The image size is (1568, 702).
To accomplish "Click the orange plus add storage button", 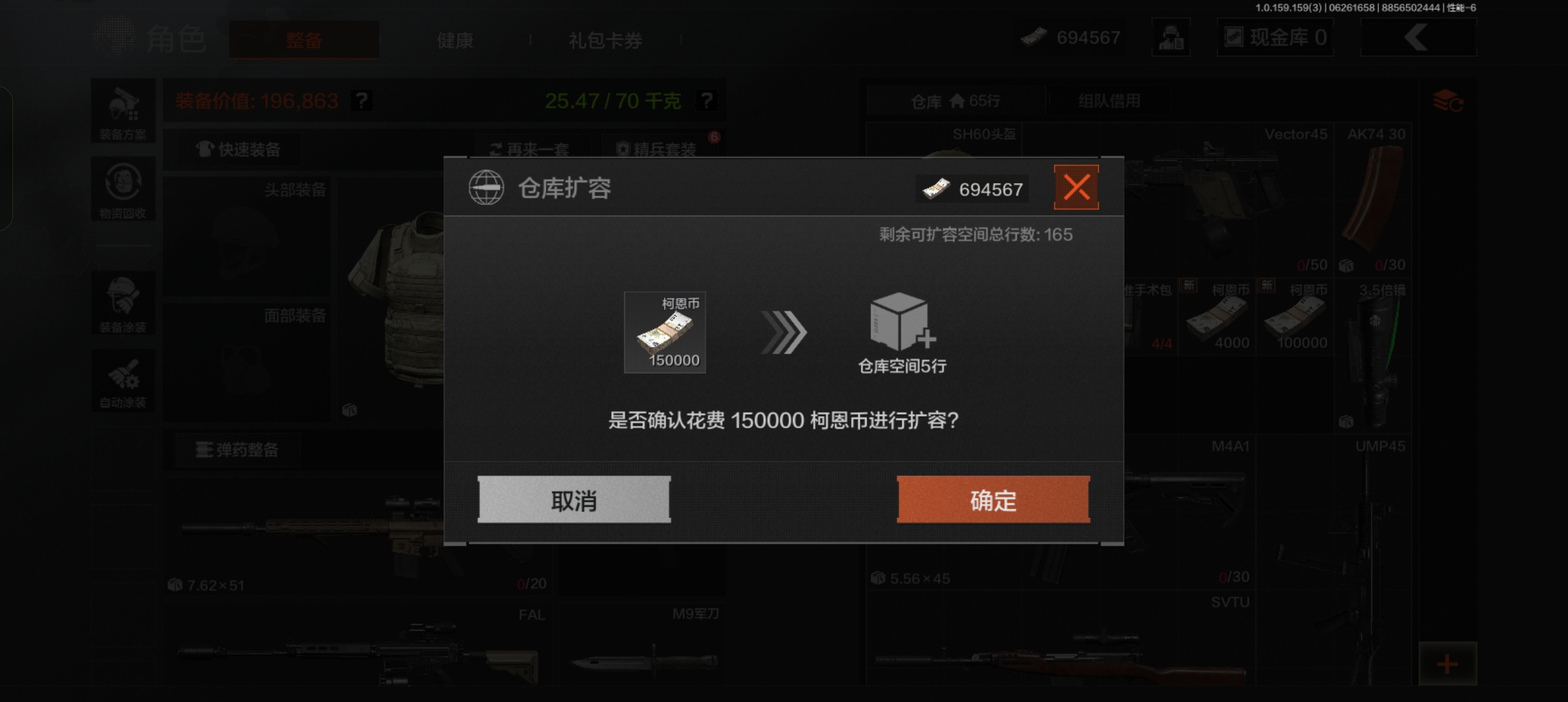I will [1448, 664].
